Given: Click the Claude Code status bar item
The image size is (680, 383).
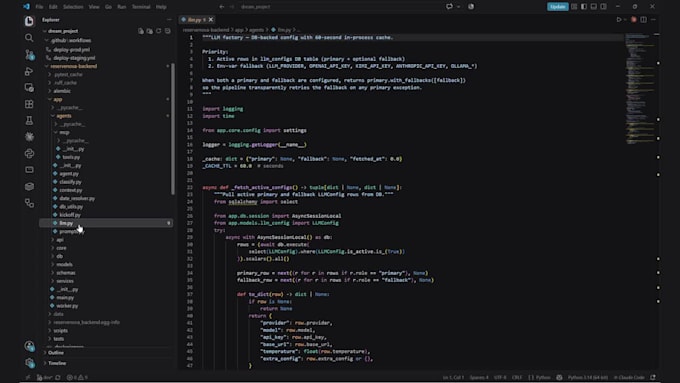Looking at the screenshot, I should 629,377.
